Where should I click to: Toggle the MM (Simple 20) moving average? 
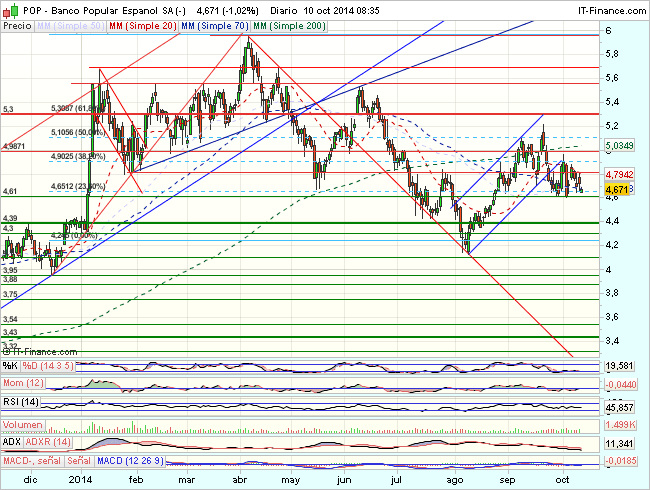click(x=139, y=23)
